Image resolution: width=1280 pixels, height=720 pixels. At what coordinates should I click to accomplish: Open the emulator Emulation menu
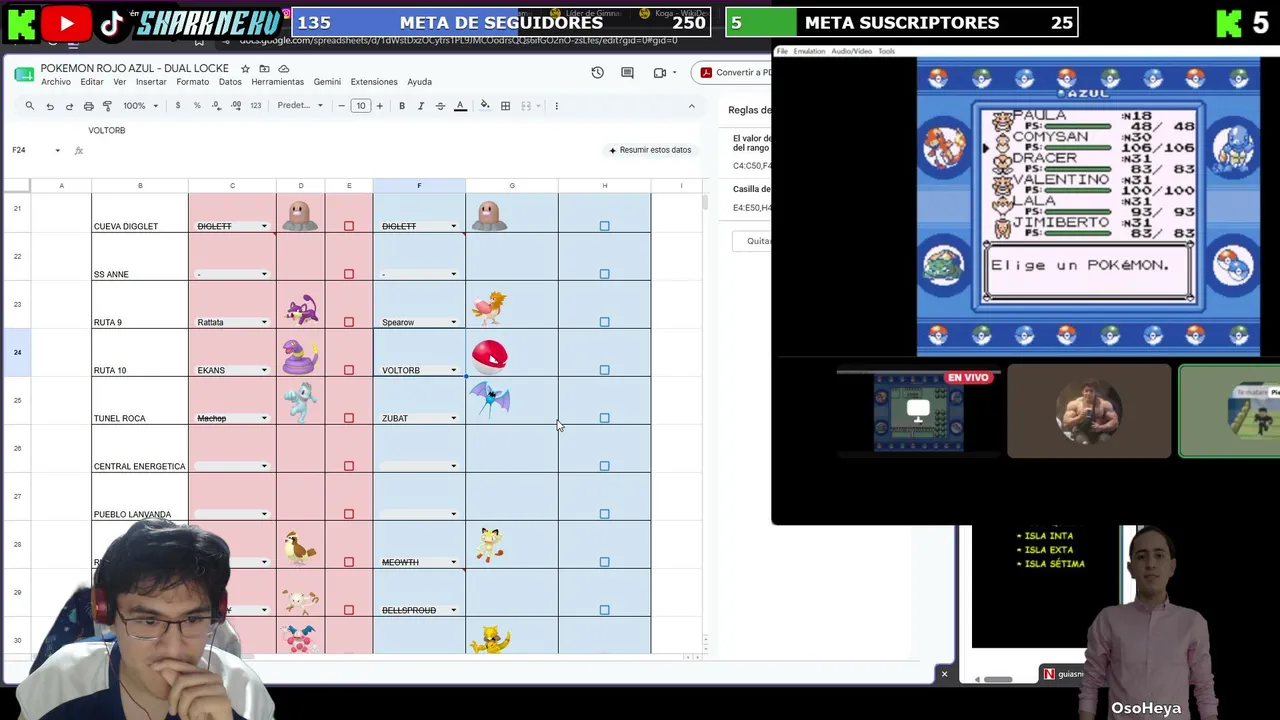pyautogui.click(x=809, y=51)
